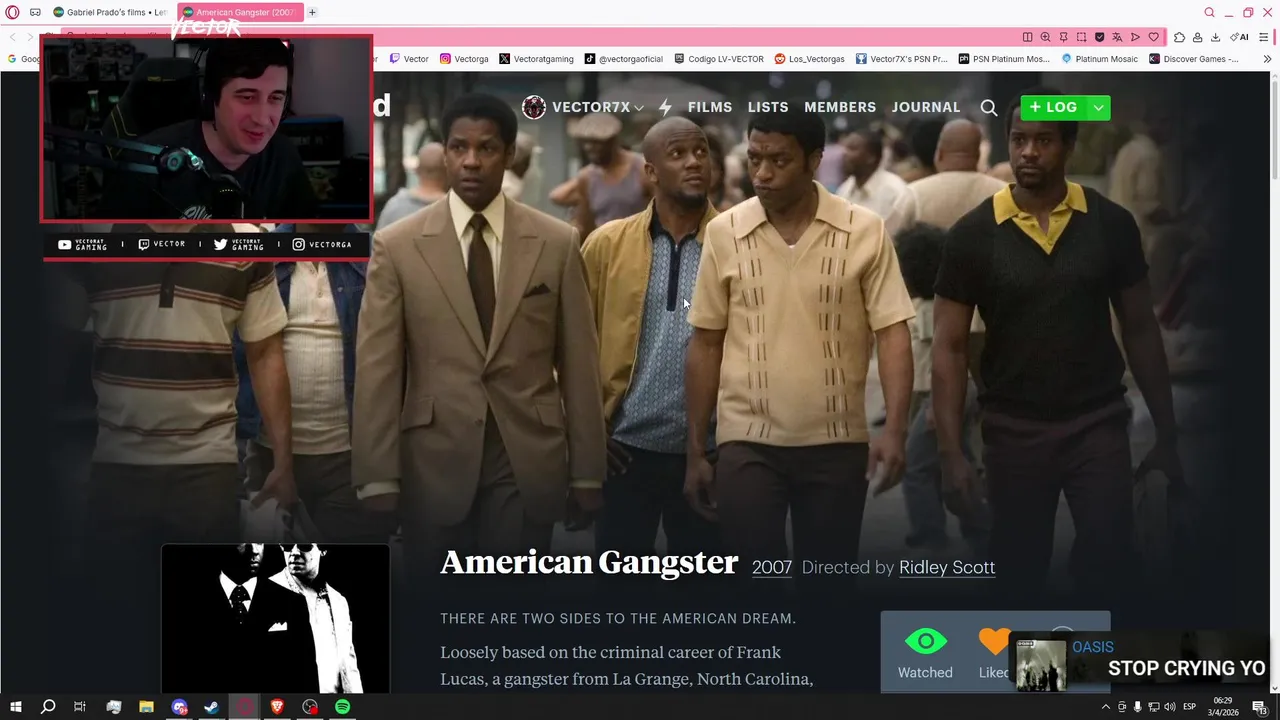Go to FILMS in Letterboxd navigation
The image size is (1280, 720).
coord(710,107)
